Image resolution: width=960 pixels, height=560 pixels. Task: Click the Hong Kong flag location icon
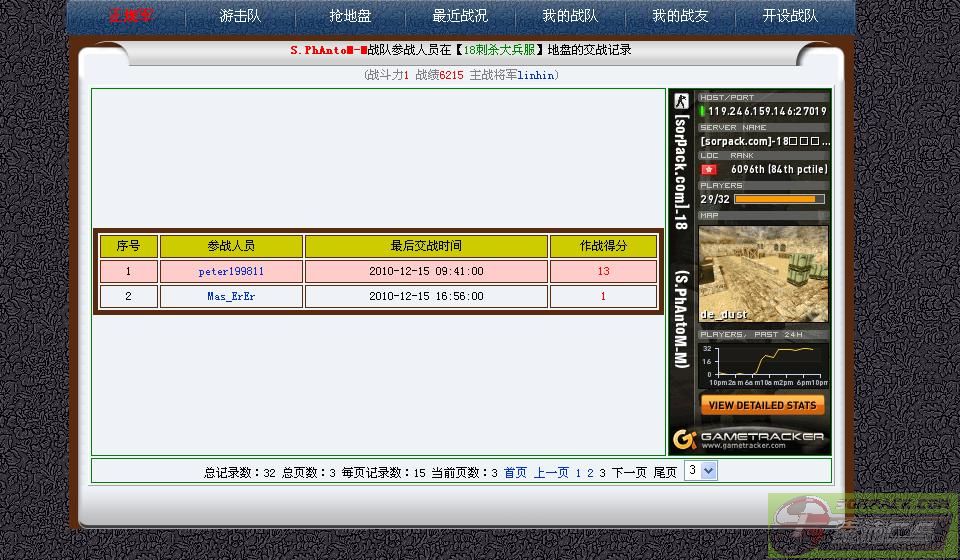709,170
